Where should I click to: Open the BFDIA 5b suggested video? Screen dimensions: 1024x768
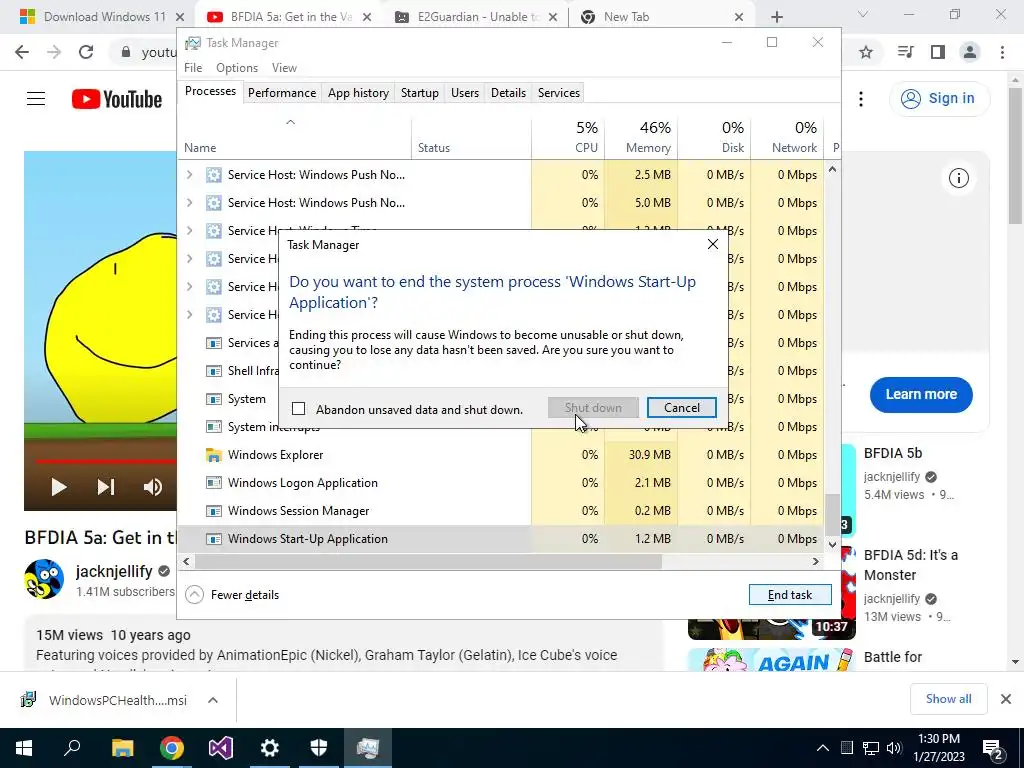point(893,453)
